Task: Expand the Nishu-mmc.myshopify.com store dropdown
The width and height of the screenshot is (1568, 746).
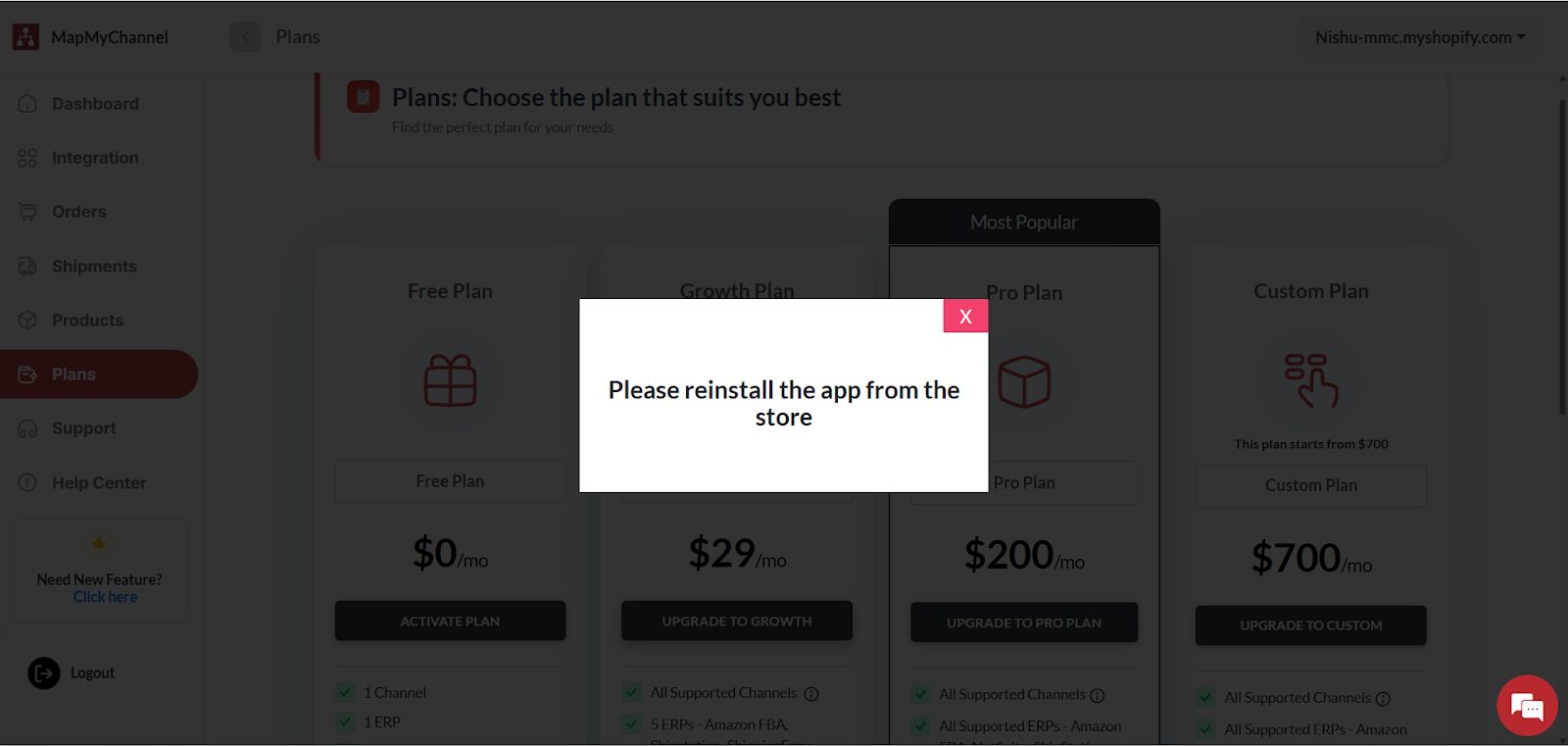Action: (1420, 37)
